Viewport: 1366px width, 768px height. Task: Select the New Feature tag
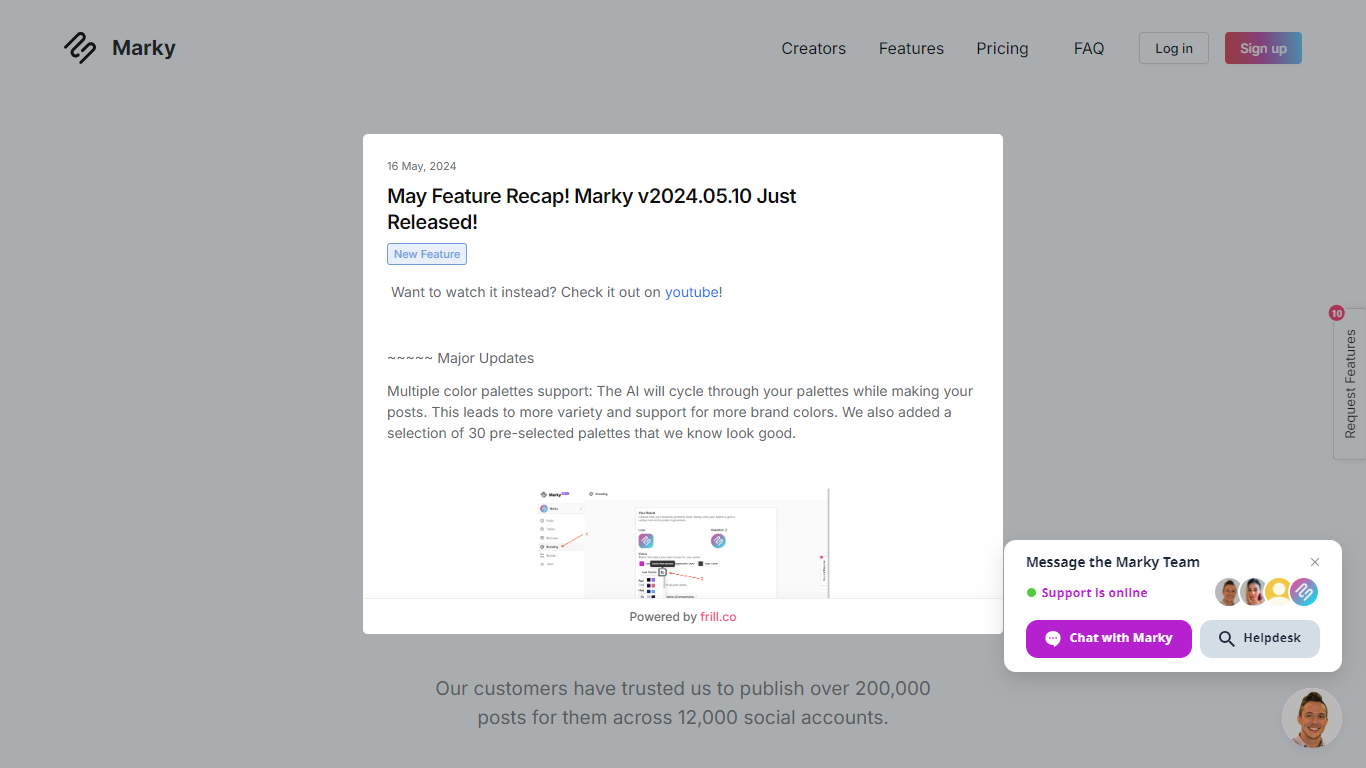coord(427,254)
